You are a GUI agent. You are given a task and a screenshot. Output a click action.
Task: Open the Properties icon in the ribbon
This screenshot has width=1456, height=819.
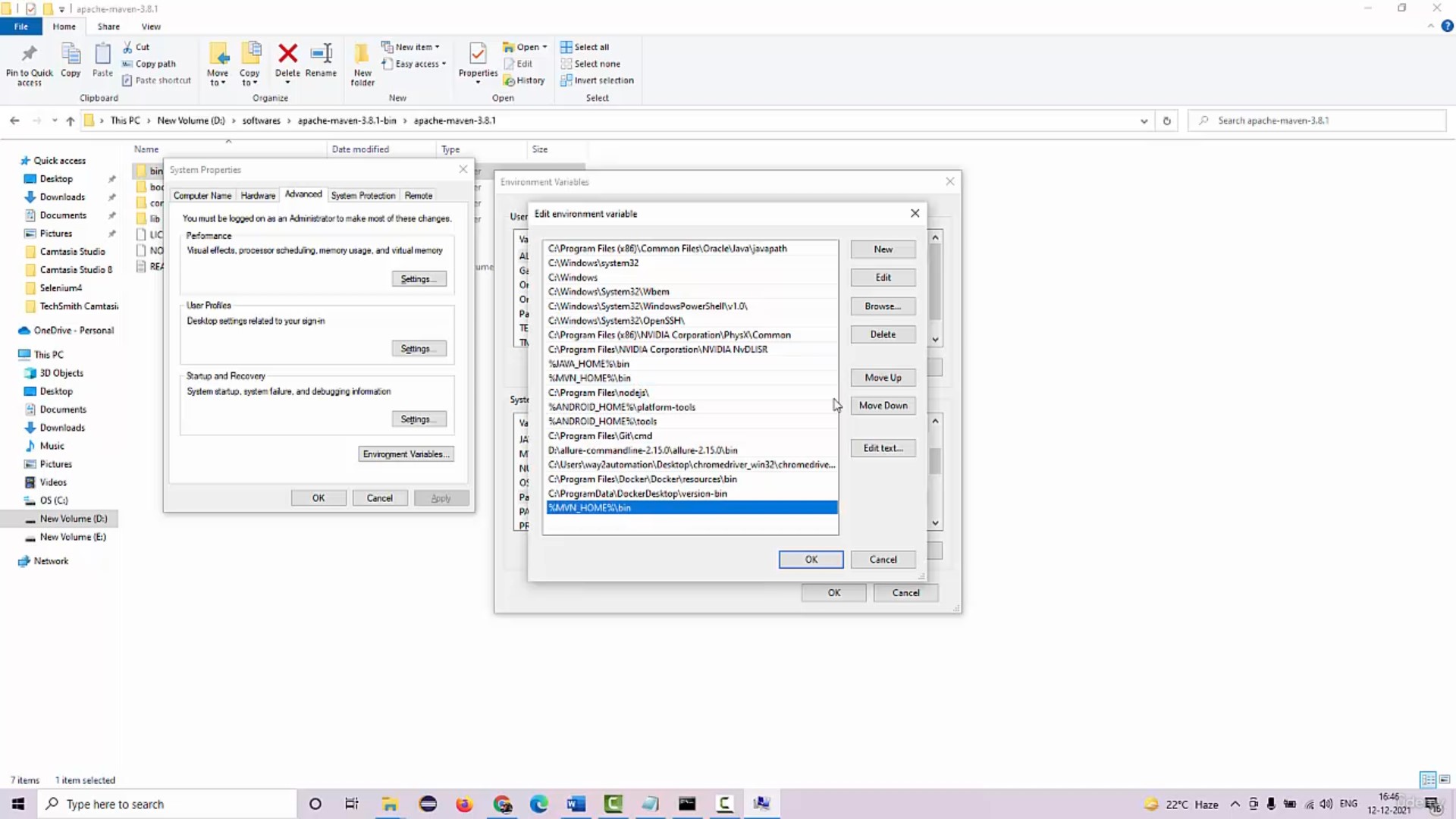tap(478, 55)
